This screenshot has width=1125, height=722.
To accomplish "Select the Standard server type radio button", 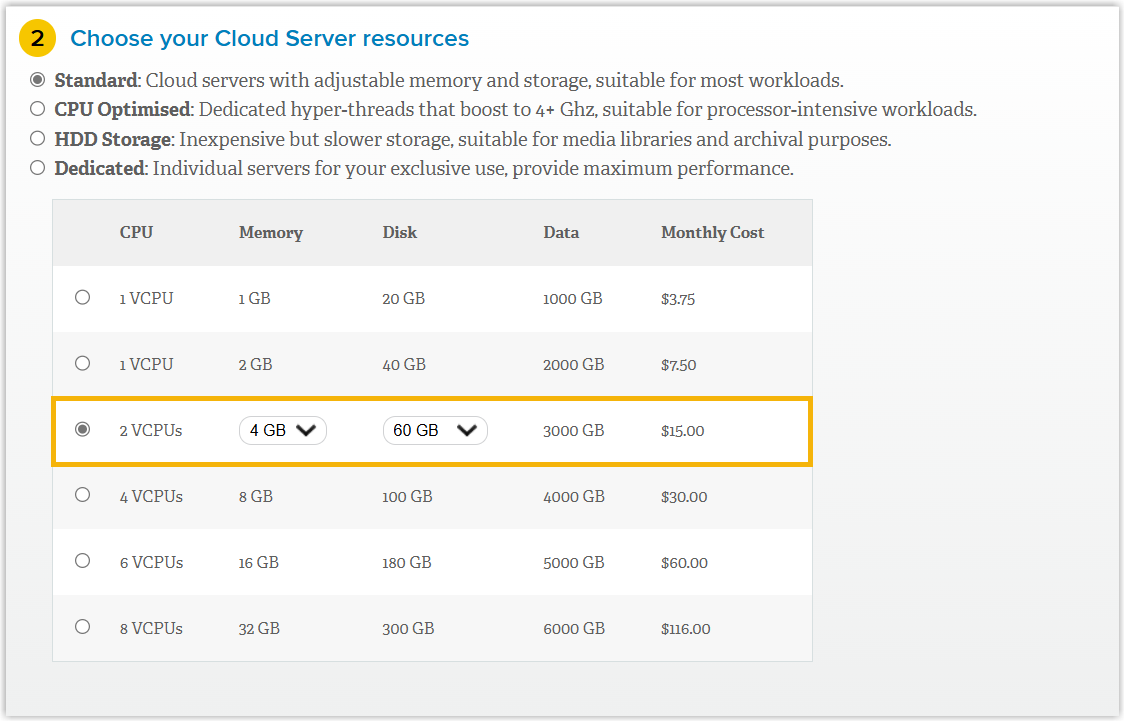I will click(x=38, y=79).
